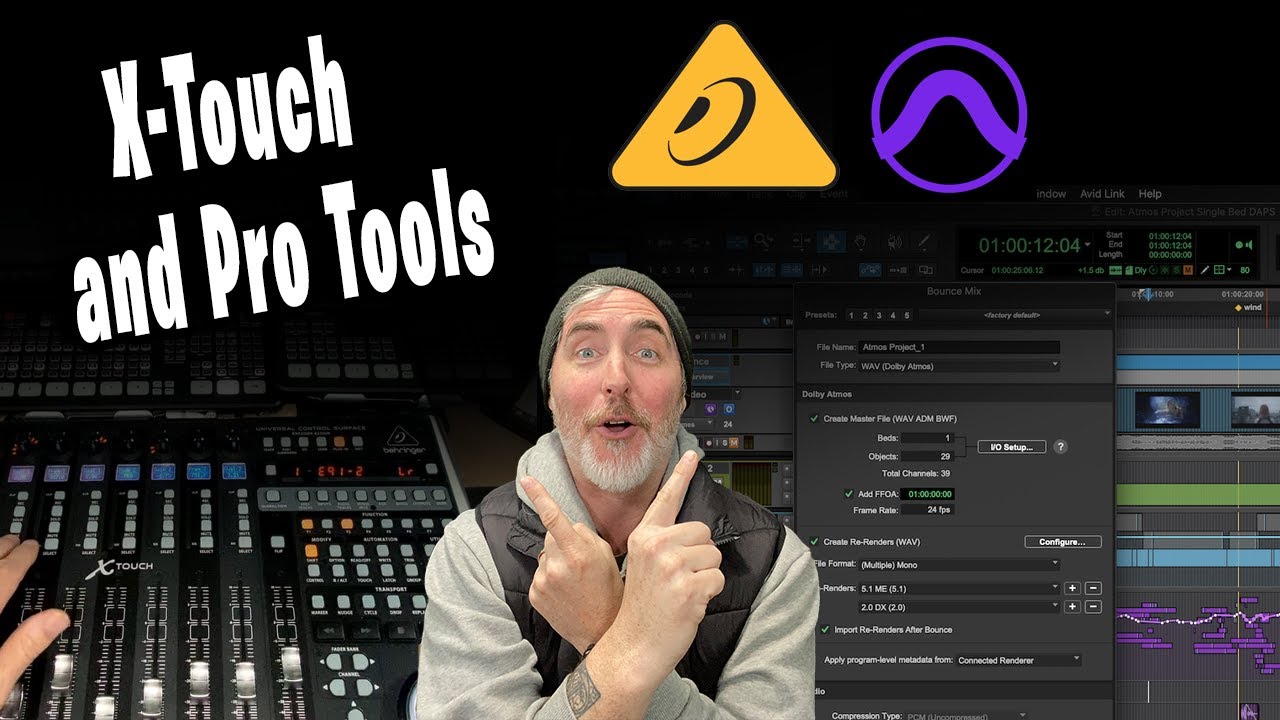Select Bounce Mix preset 1
Image resolution: width=1280 pixels, height=720 pixels.
(852, 315)
